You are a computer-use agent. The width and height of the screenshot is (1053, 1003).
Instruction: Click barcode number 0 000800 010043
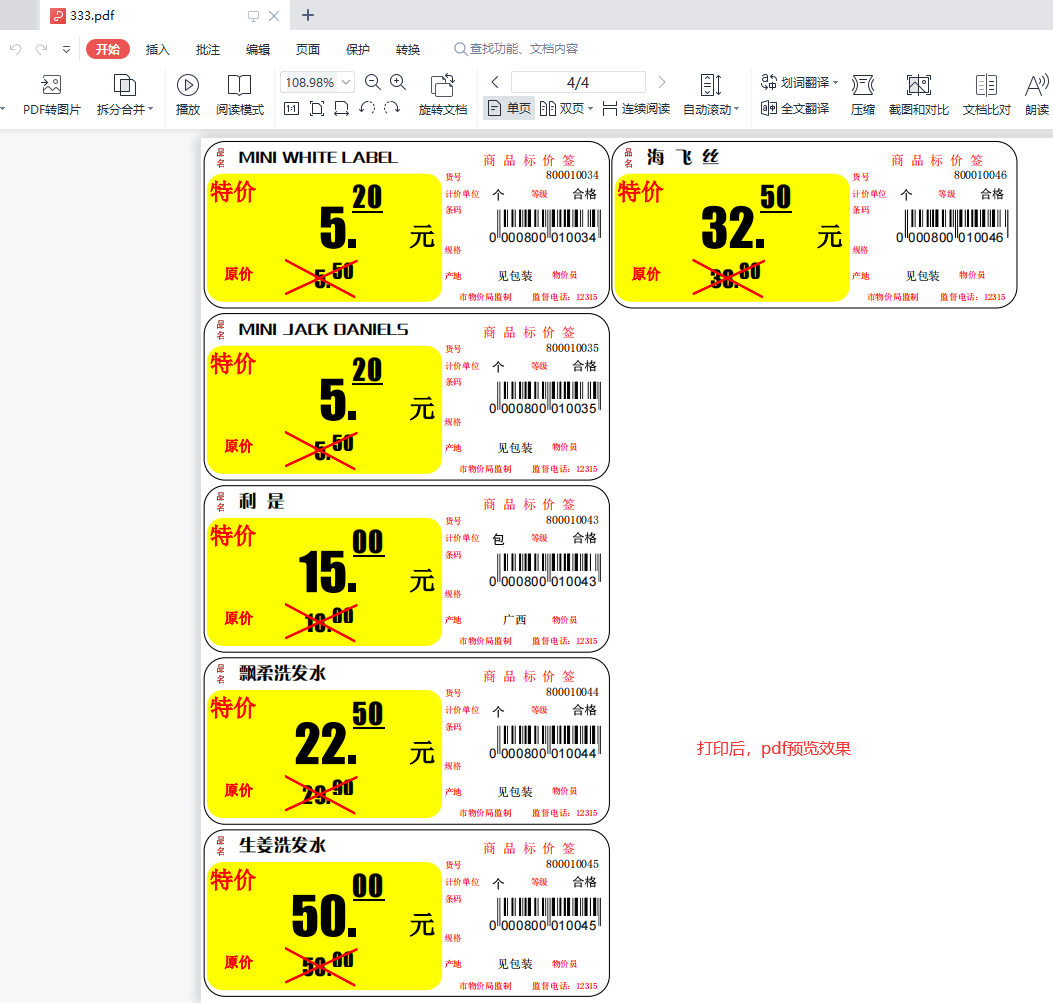543,581
